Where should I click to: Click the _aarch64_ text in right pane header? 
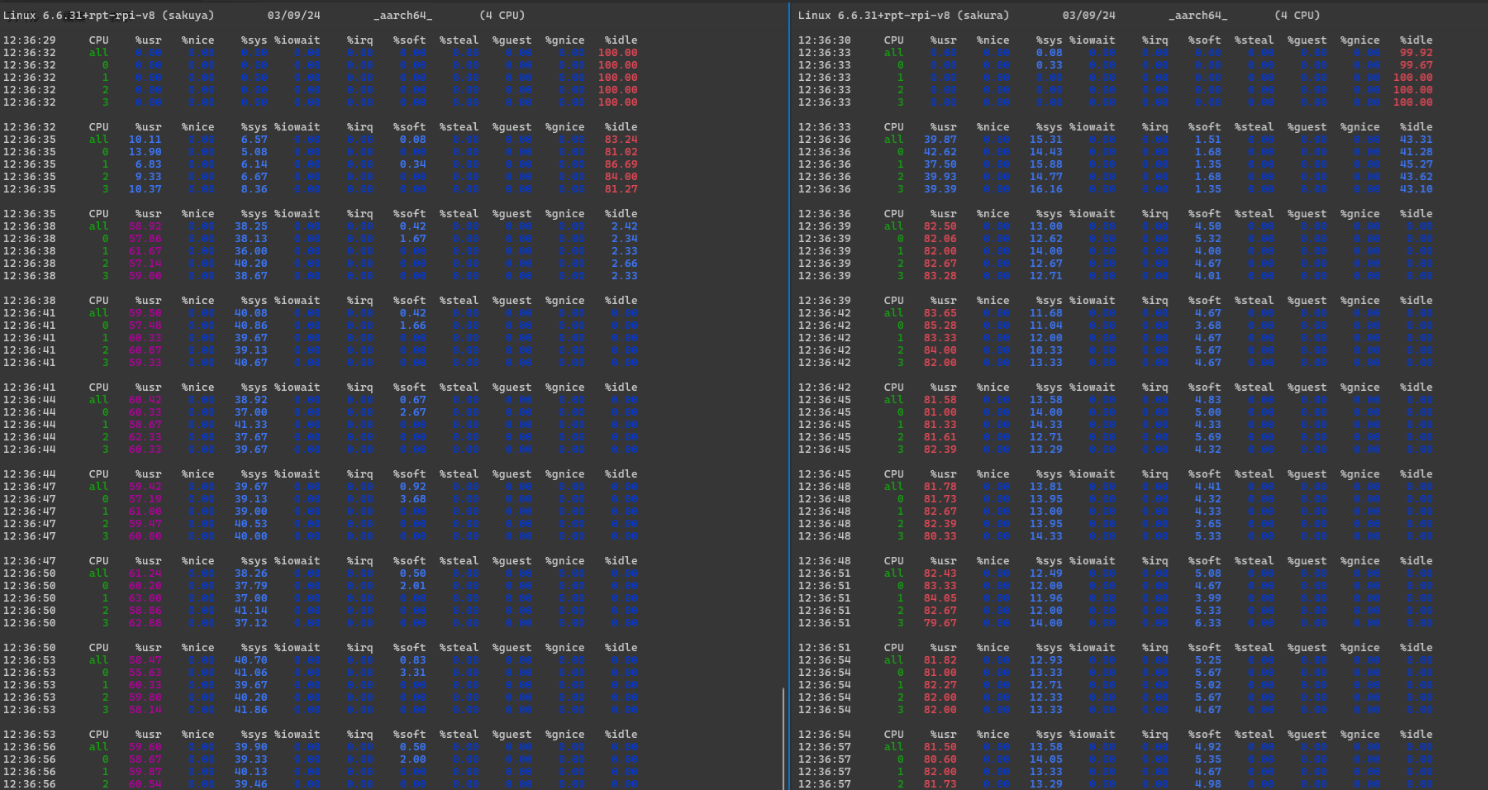[x=1197, y=15]
